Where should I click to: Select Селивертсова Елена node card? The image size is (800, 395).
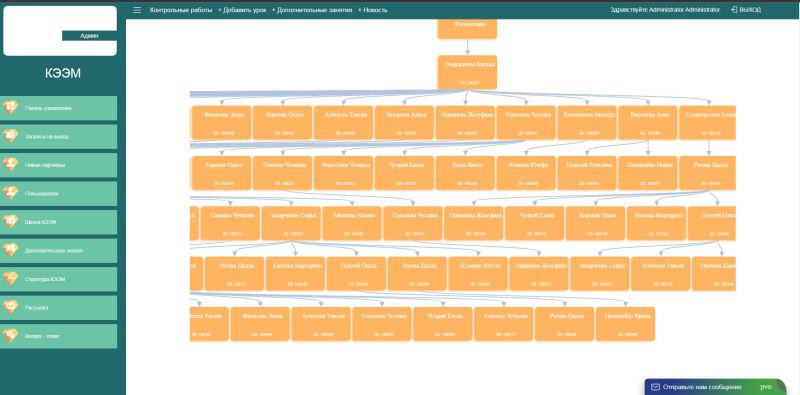pyautogui.click(x=708, y=122)
